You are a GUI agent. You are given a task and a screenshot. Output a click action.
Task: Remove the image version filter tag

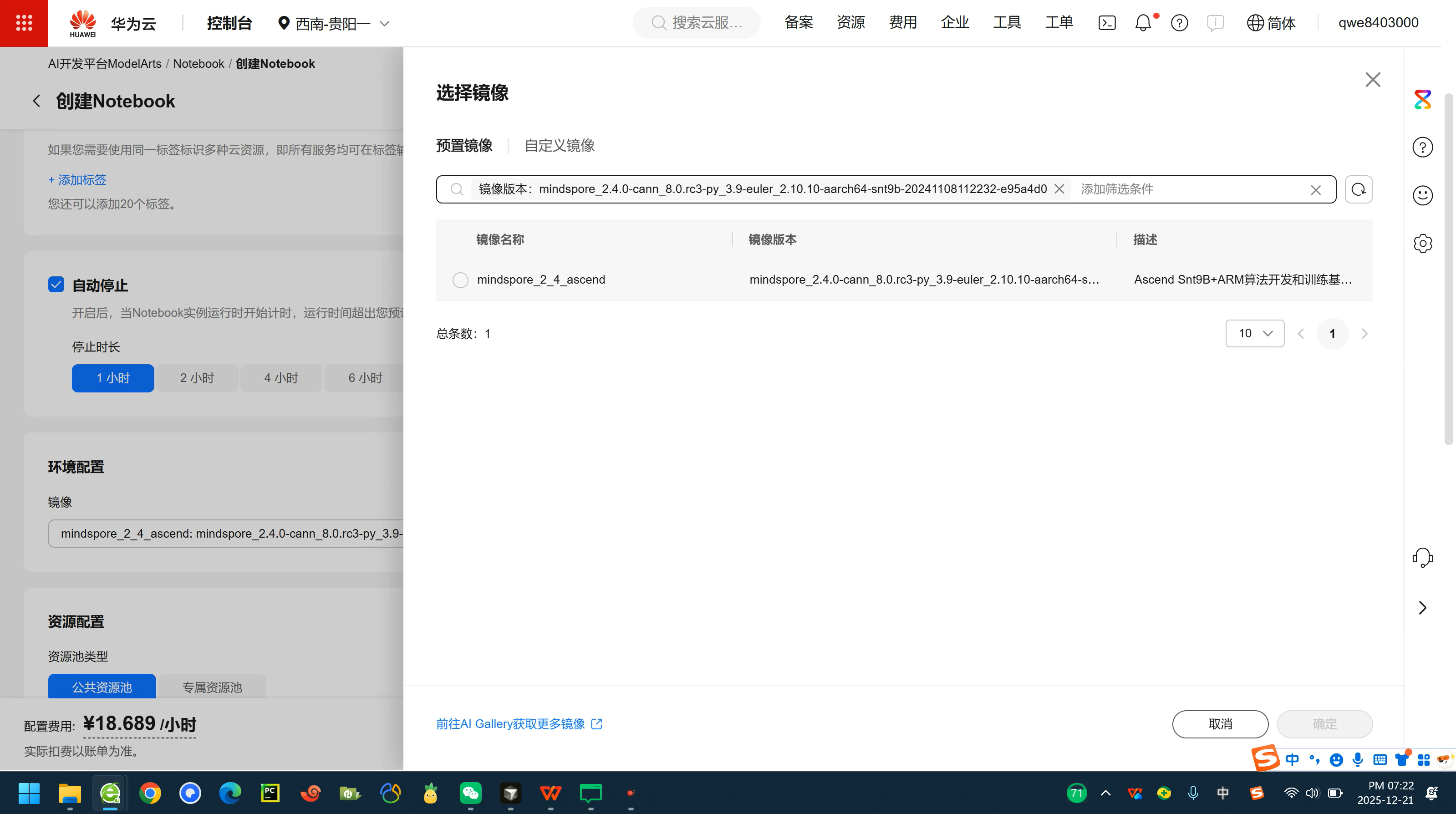(1059, 189)
